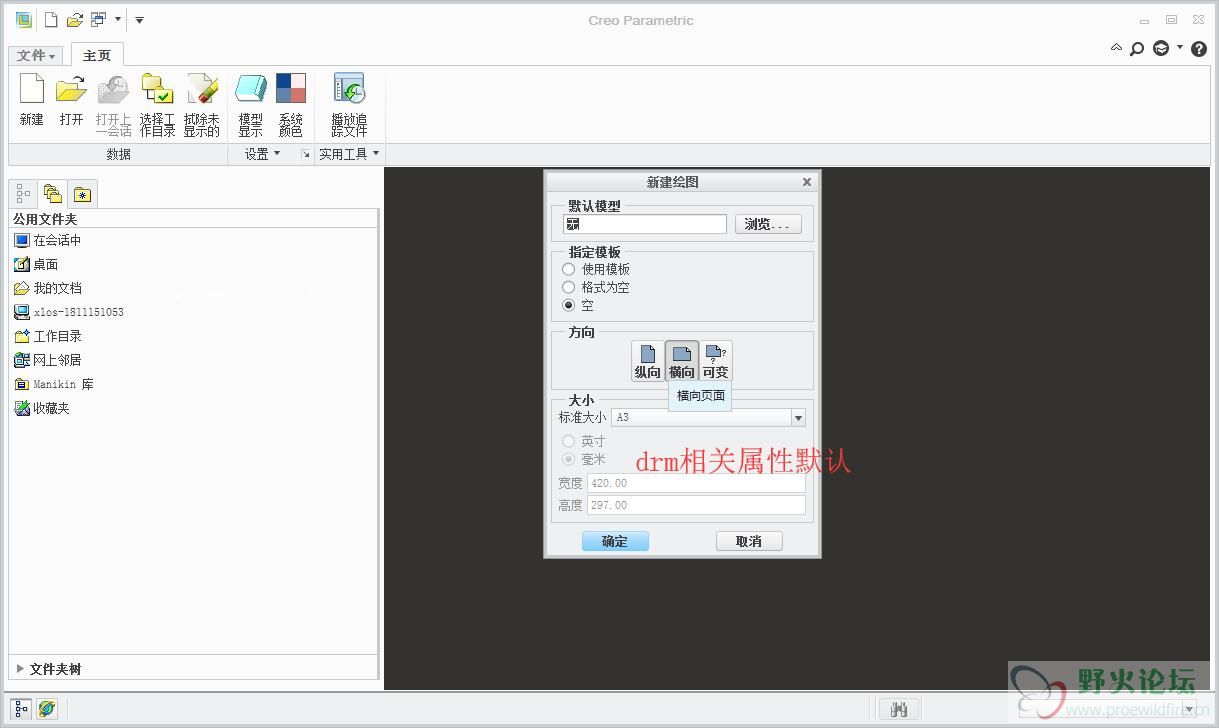Select the 主页 ribbon tab
The height and width of the screenshot is (728, 1219).
pos(97,55)
